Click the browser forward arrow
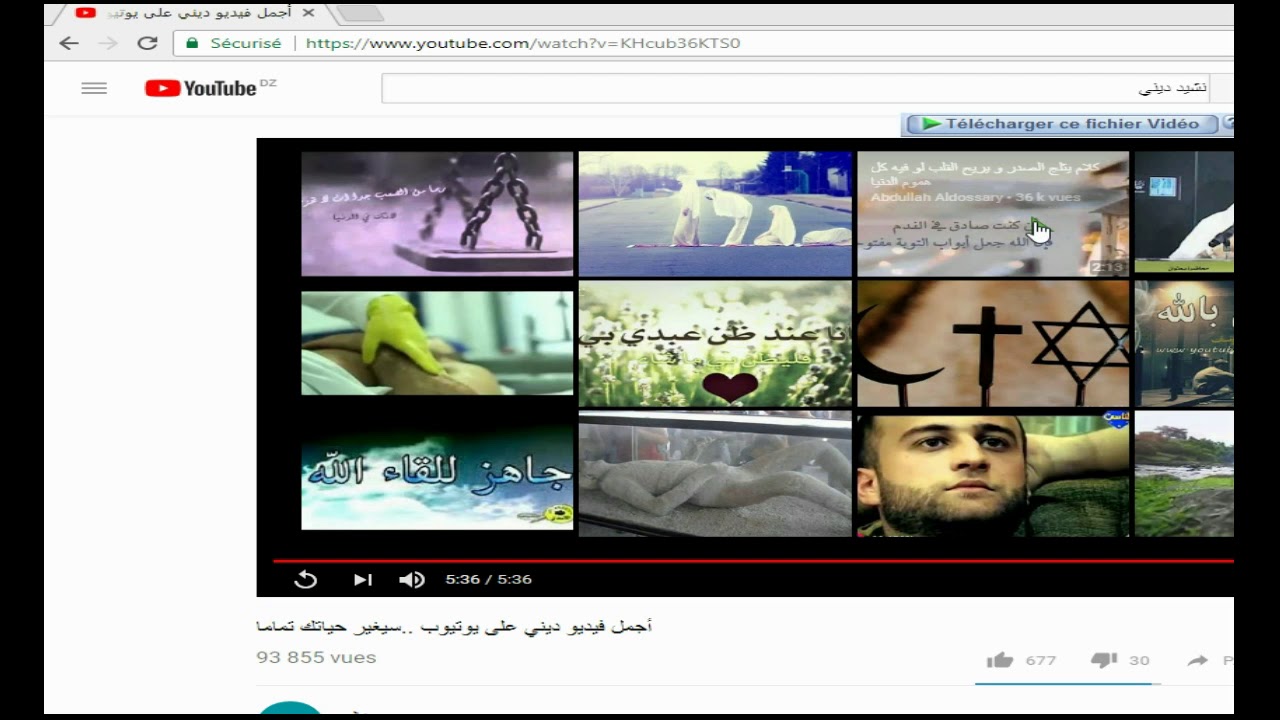 click(108, 43)
